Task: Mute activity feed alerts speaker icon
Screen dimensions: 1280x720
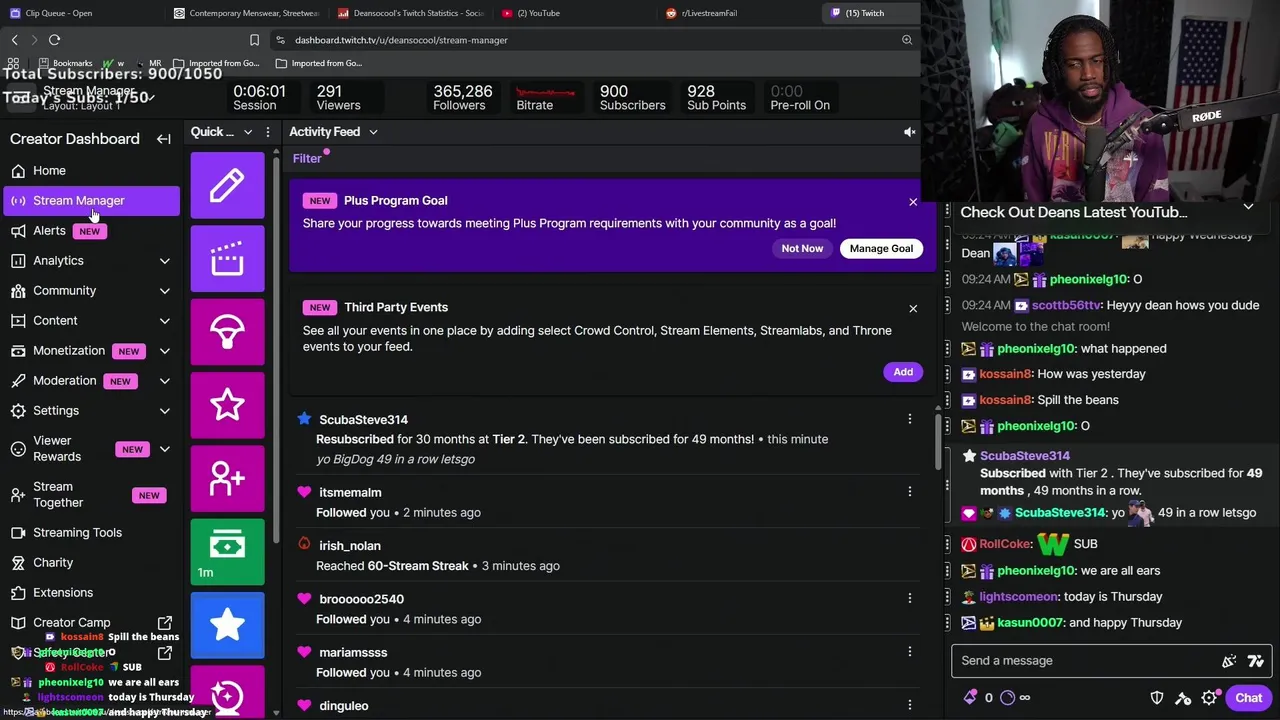Action: 909,132
